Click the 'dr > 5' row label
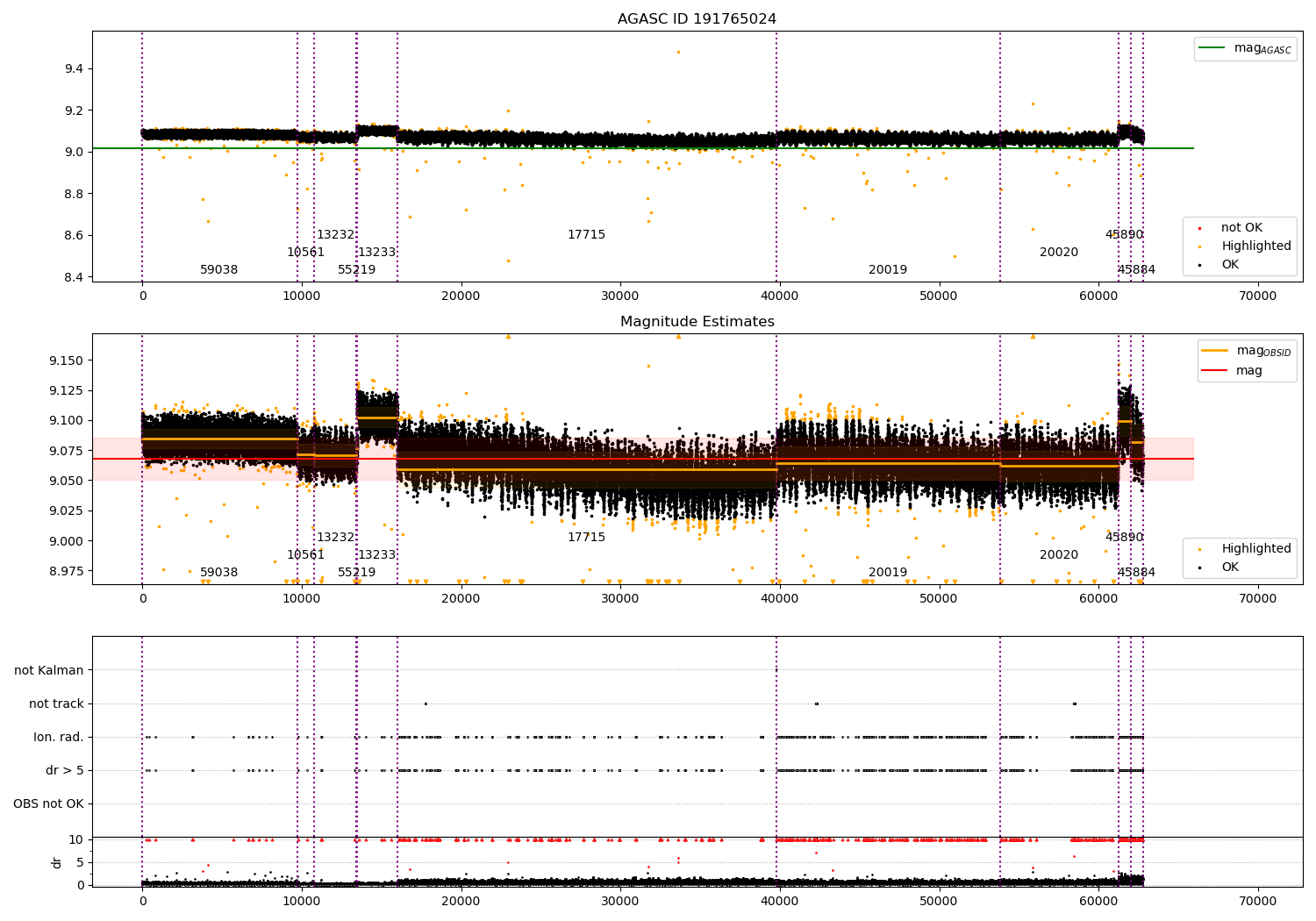Viewport: 1316px width, 921px height. tap(65, 771)
